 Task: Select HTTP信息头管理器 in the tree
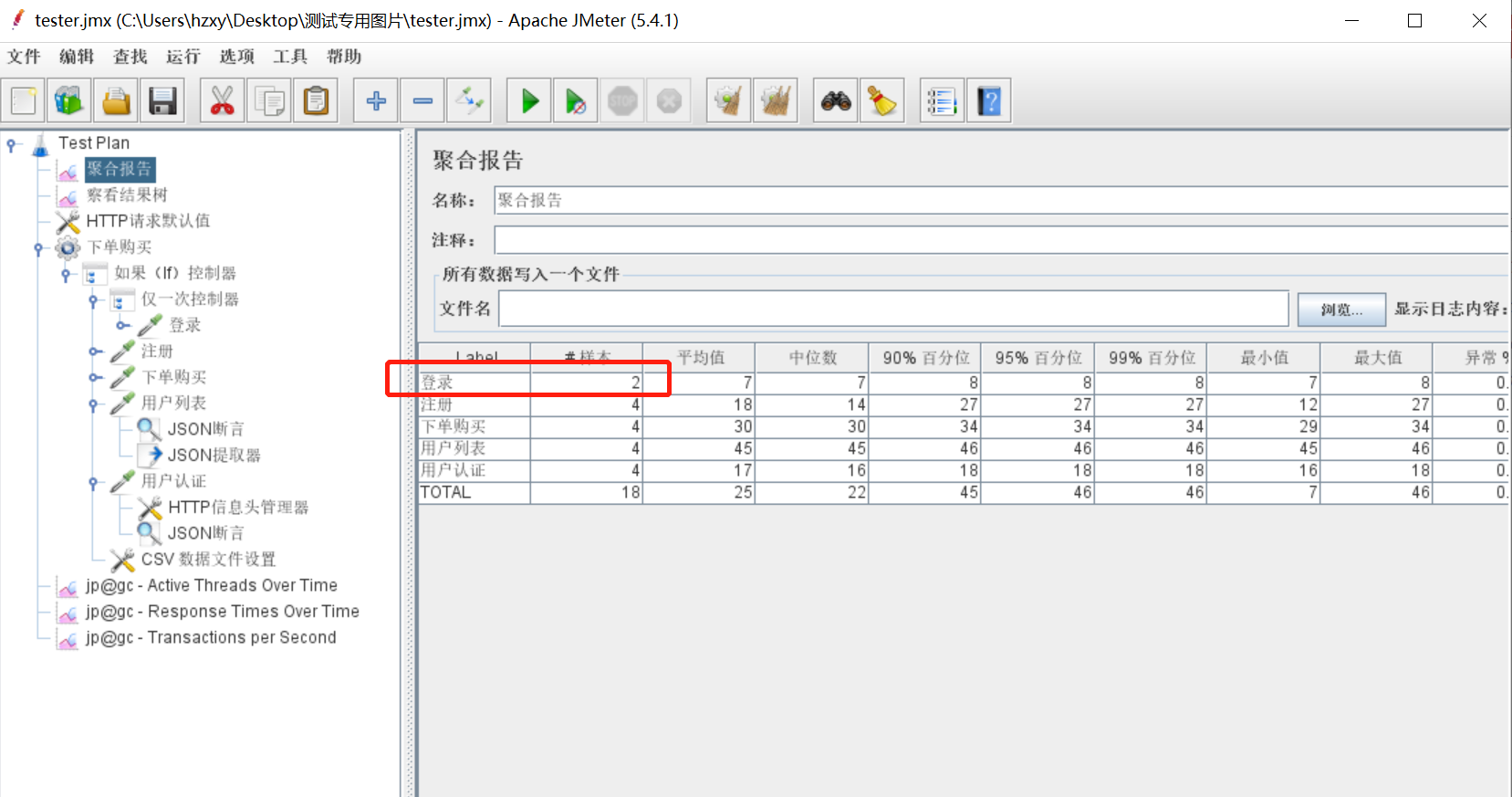(x=238, y=507)
